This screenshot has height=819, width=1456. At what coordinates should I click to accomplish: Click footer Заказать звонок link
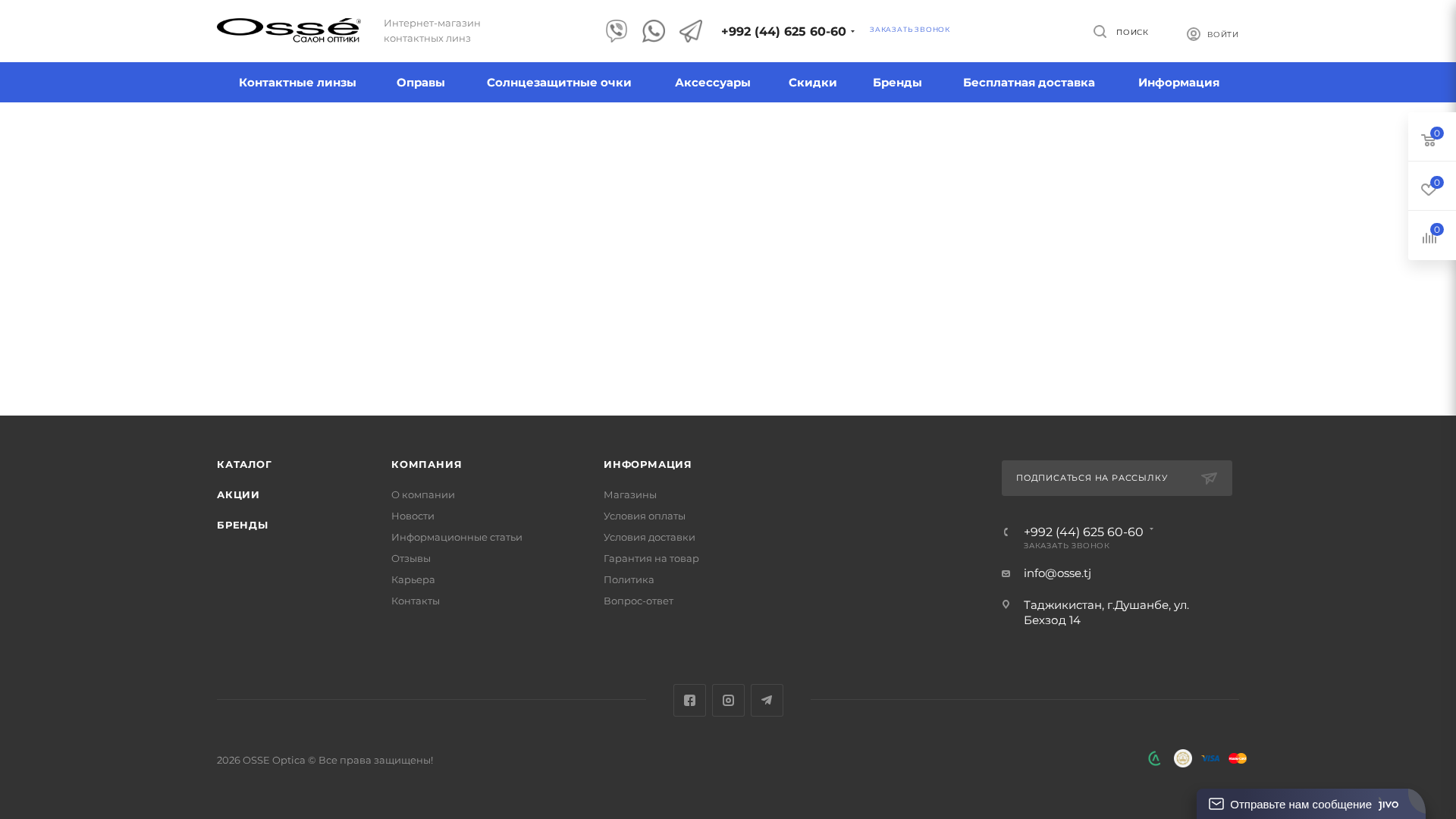pyautogui.click(x=1066, y=545)
